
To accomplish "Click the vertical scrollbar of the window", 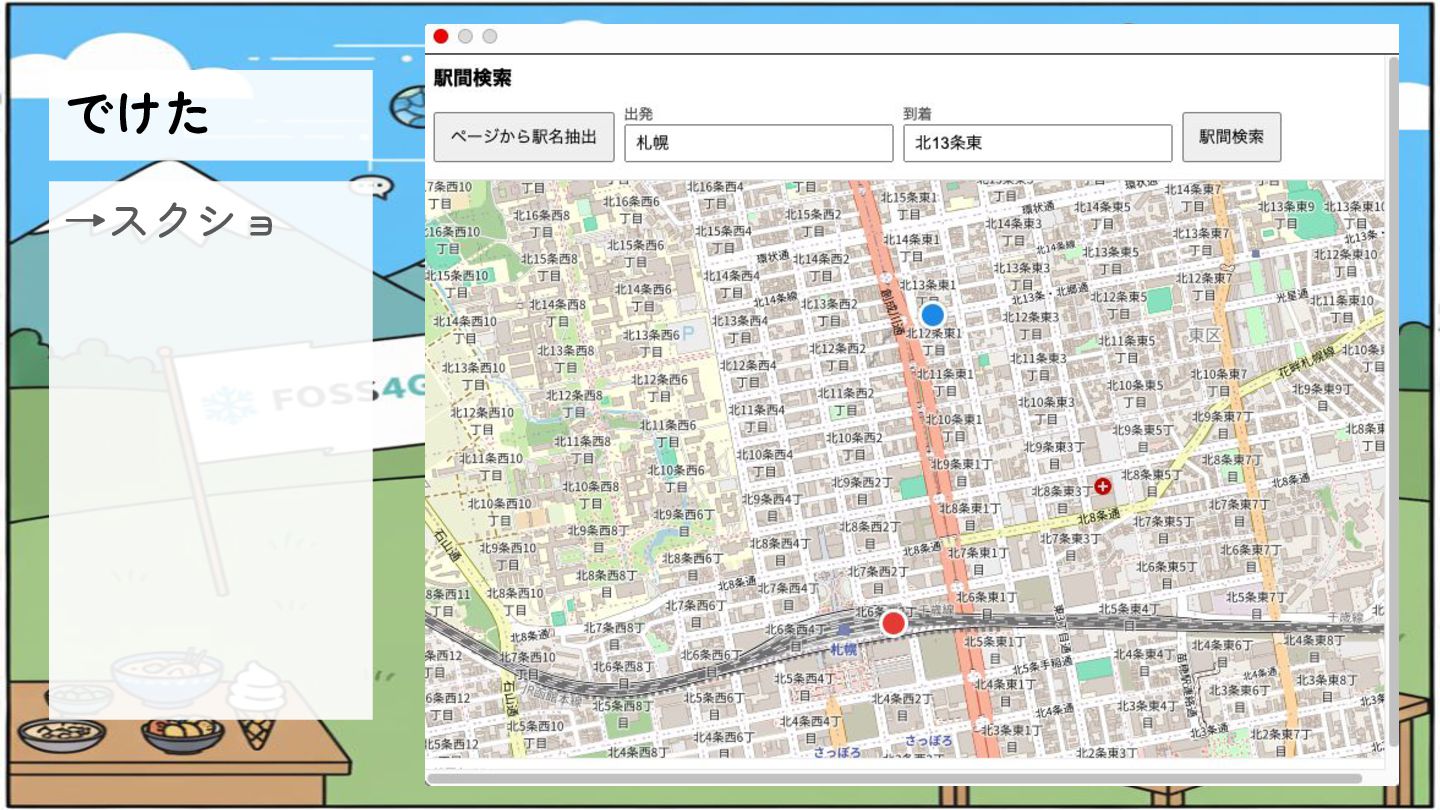I will pos(1393,400).
